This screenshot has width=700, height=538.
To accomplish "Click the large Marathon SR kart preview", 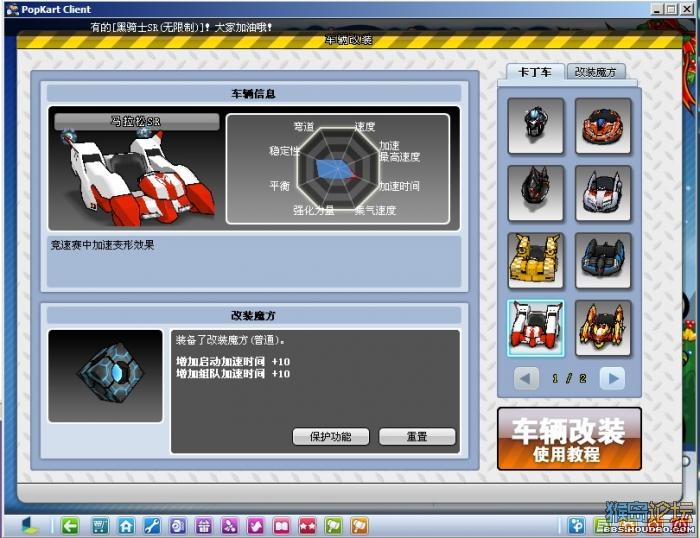I will [x=138, y=179].
